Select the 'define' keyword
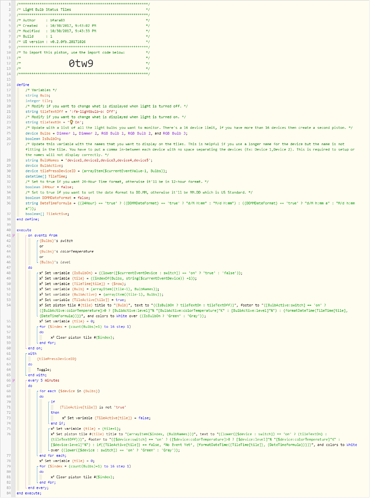Screen dimensions: 372x500 [x=23, y=85]
